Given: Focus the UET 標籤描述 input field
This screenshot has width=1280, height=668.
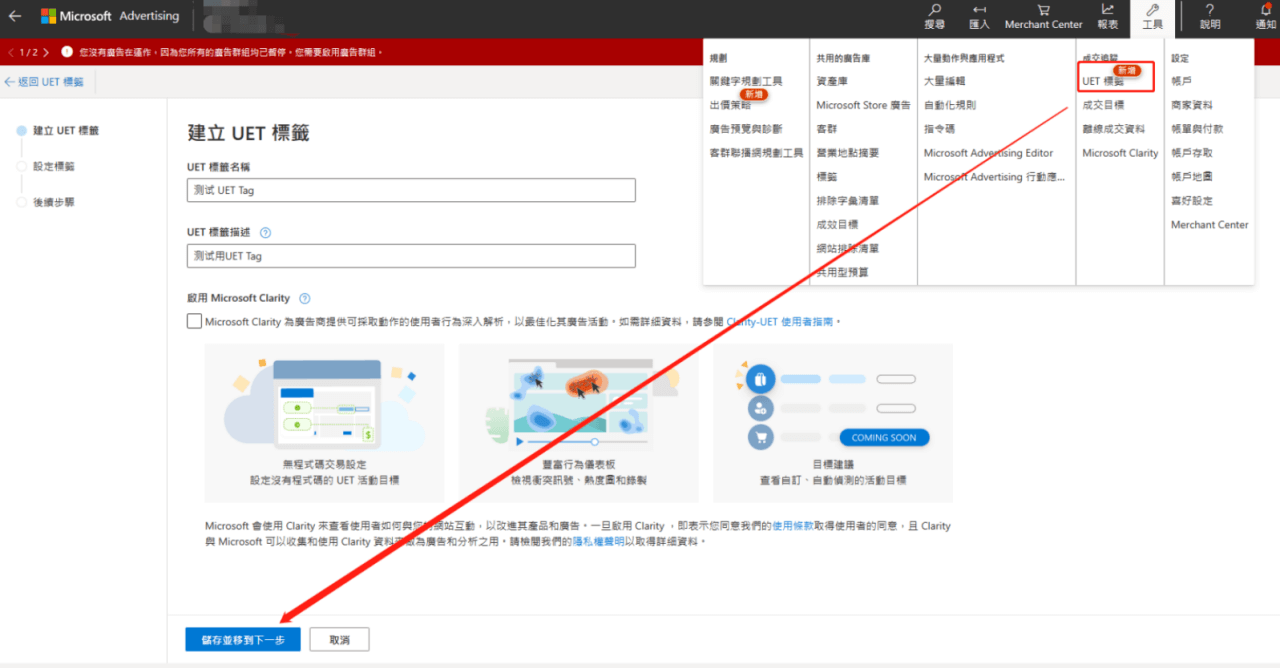Looking at the screenshot, I should tap(411, 256).
